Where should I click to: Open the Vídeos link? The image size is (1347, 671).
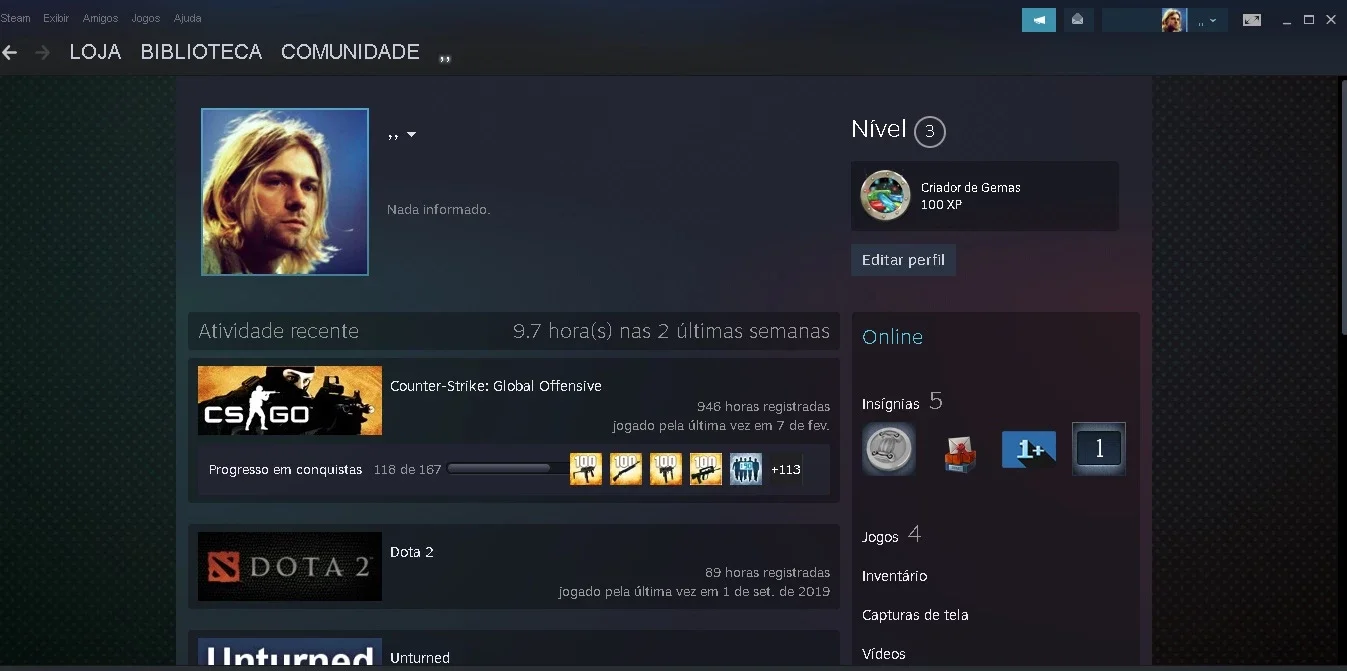(884, 654)
